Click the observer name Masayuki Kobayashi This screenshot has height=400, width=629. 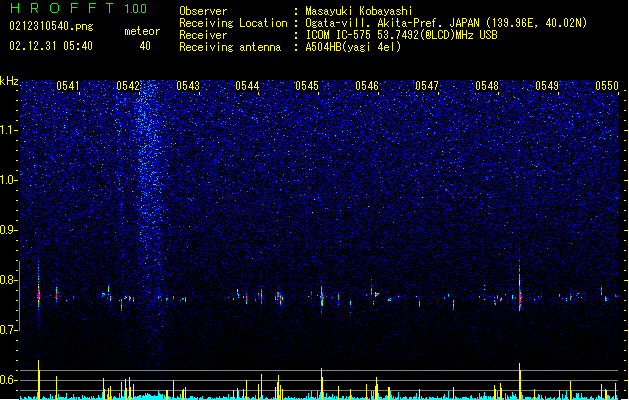[x=359, y=11]
